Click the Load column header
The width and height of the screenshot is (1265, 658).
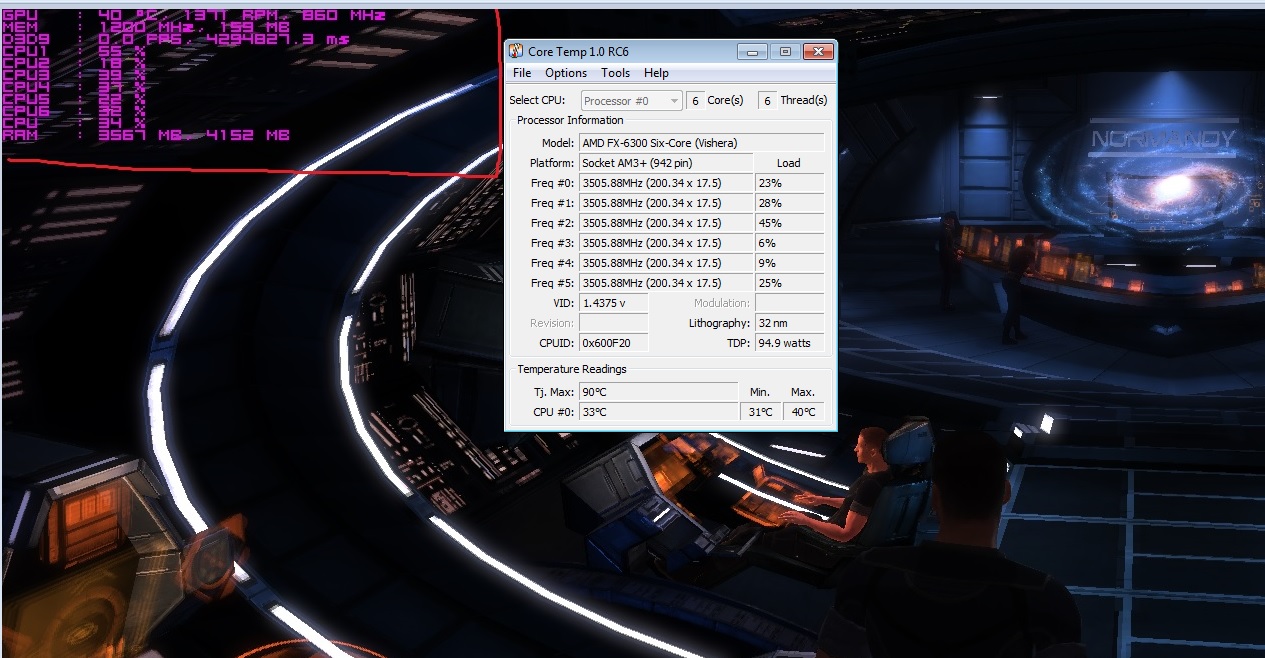pos(789,163)
